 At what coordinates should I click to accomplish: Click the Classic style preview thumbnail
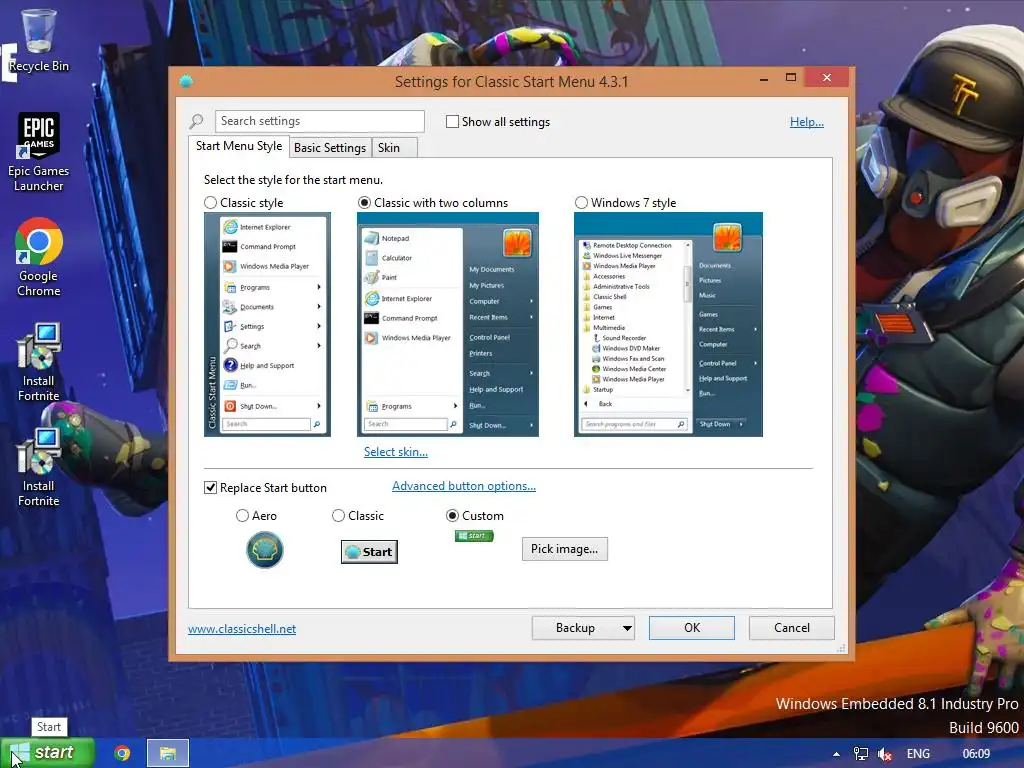267,325
